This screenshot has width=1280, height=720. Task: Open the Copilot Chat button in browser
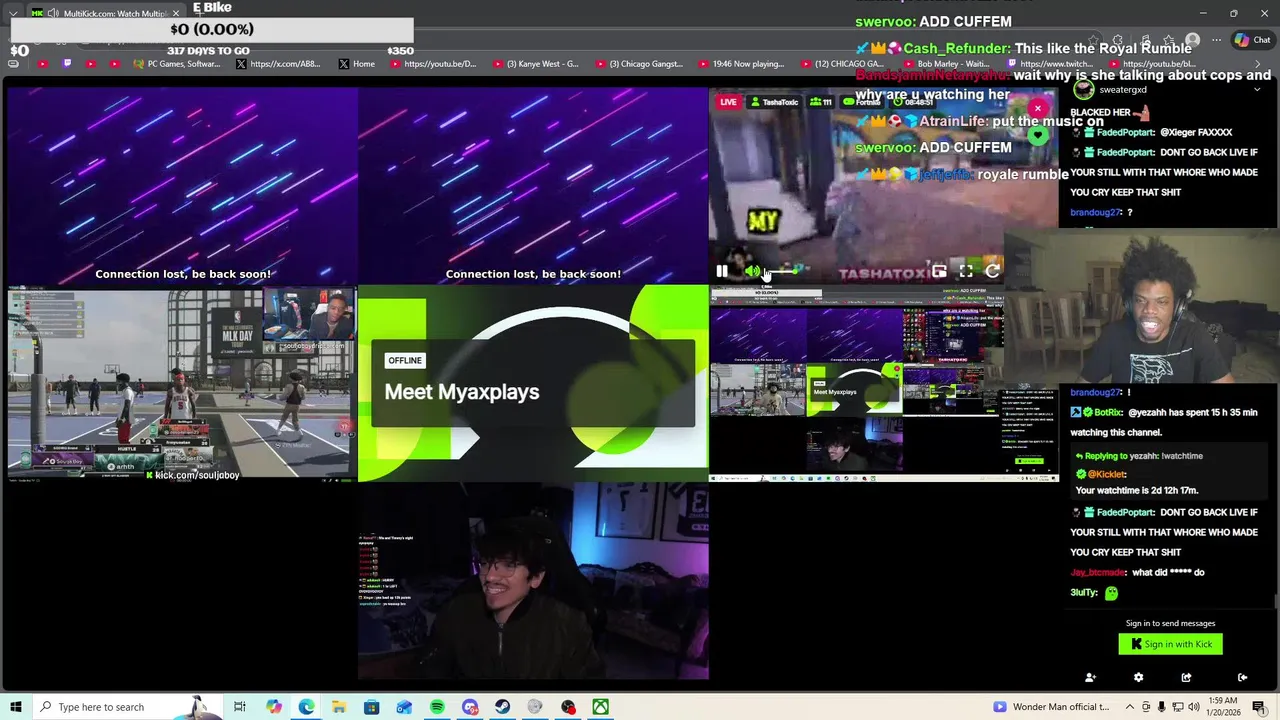(1252, 40)
